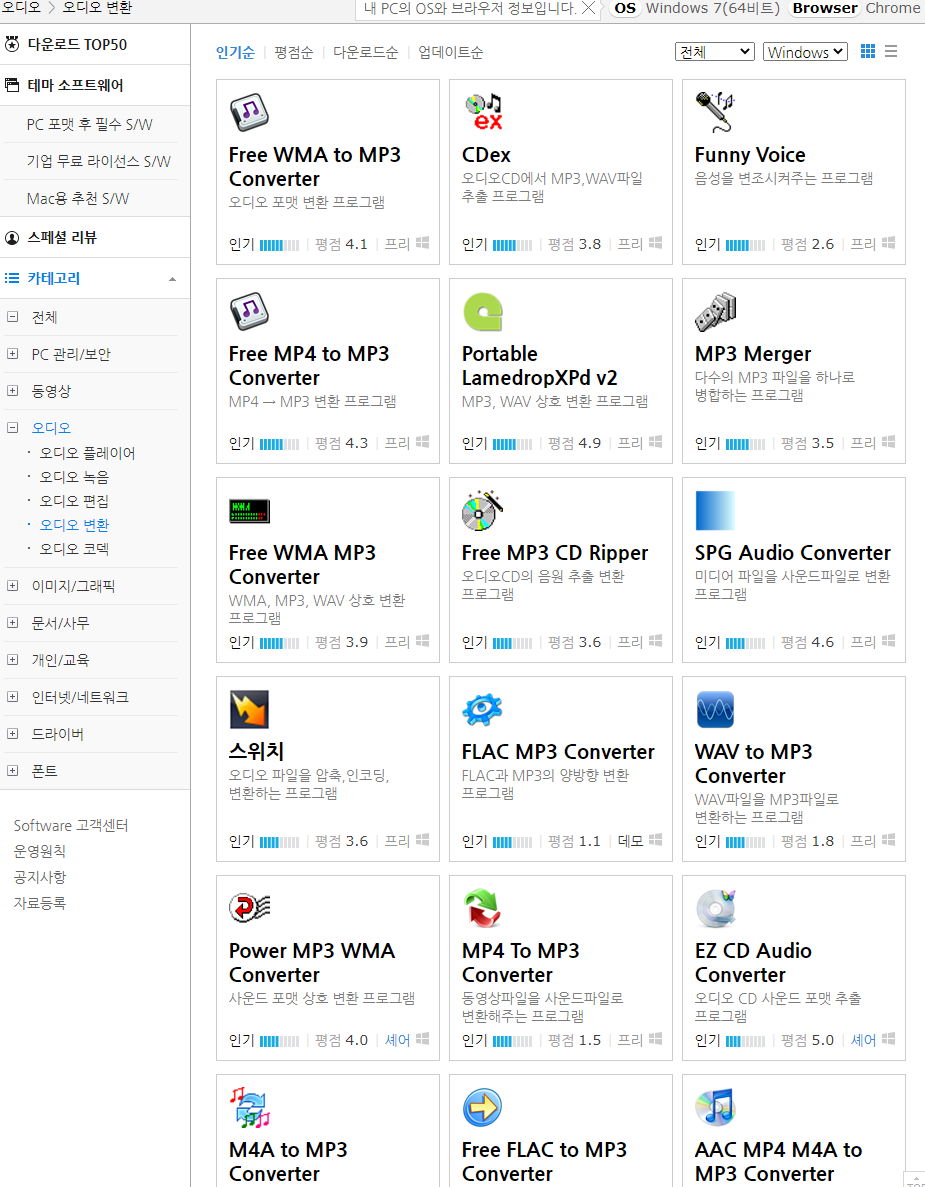Sort by 평점순
This screenshot has width=925, height=1187.
[x=294, y=52]
